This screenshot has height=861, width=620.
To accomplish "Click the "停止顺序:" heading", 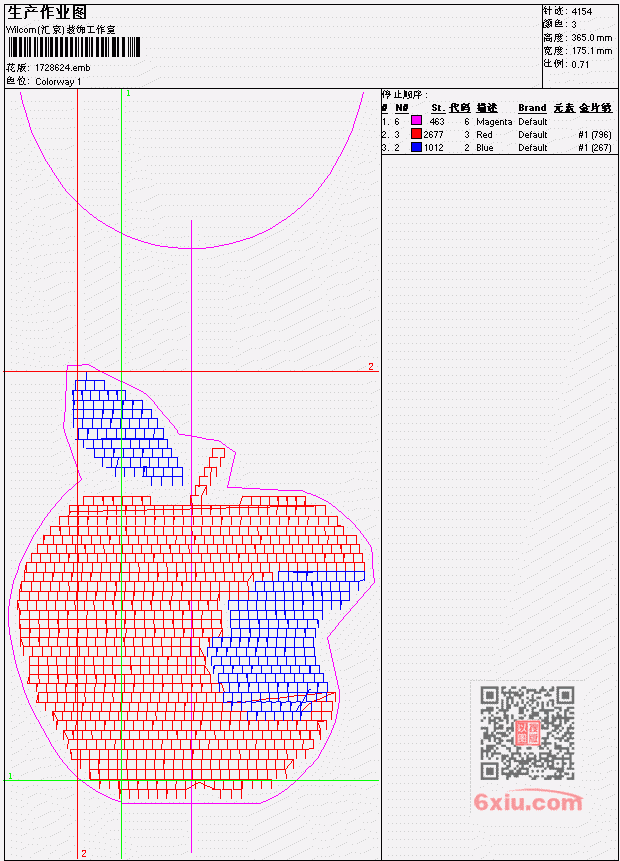I will [x=405, y=94].
